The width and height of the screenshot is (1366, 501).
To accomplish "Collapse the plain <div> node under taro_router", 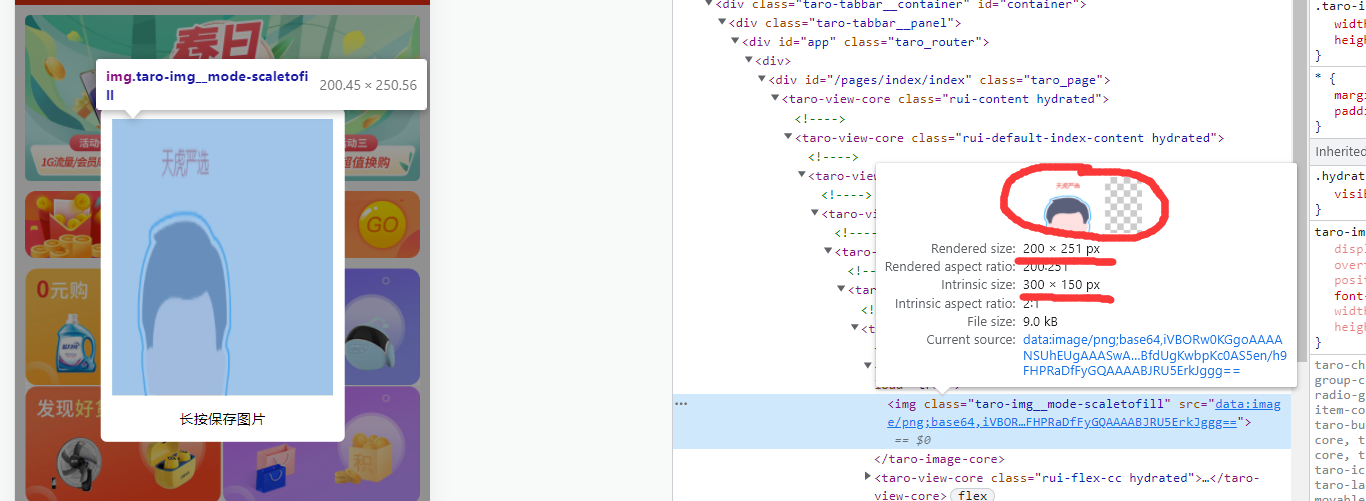I will [748, 61].
